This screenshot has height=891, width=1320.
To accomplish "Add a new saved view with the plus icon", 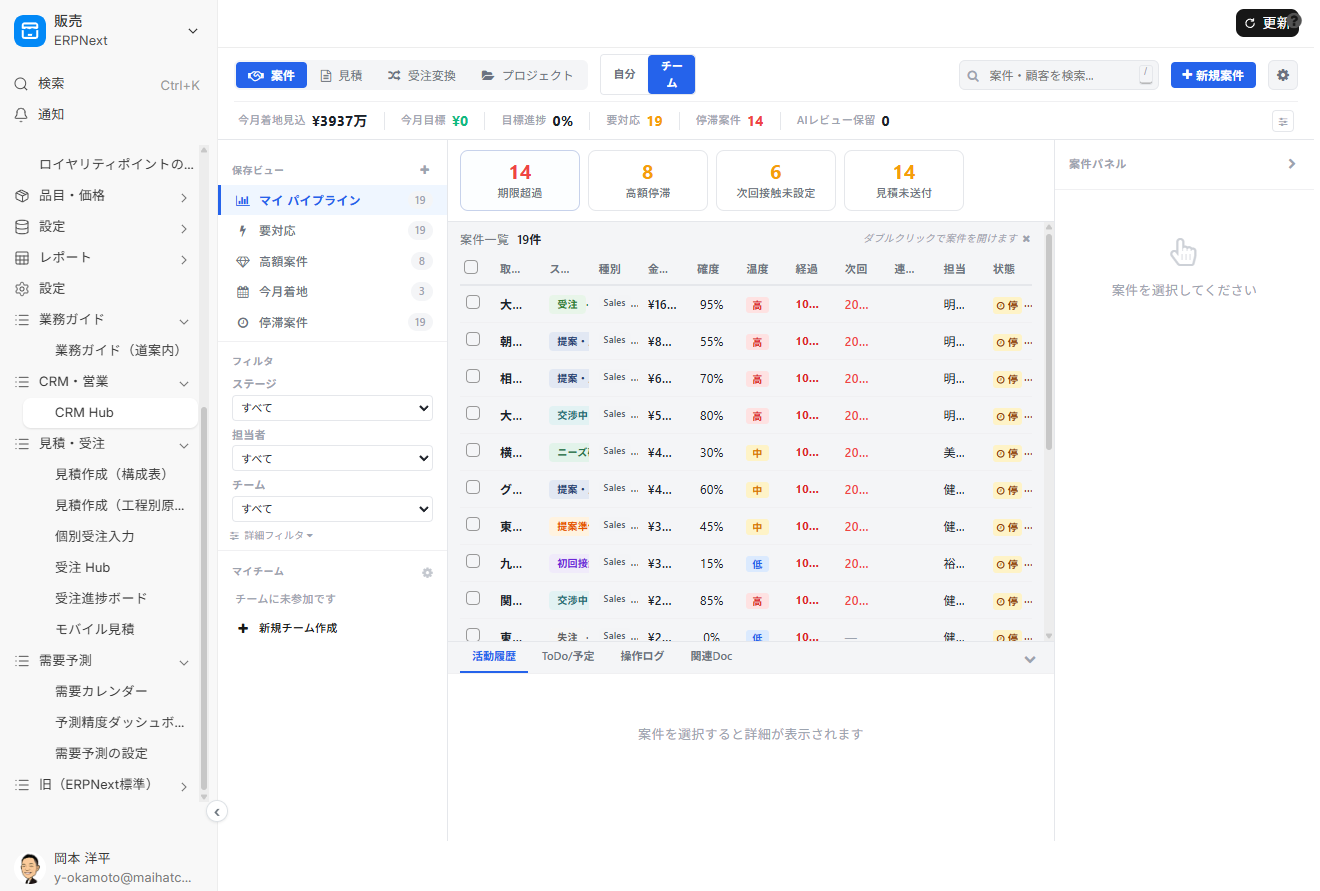I will (424, 170).
